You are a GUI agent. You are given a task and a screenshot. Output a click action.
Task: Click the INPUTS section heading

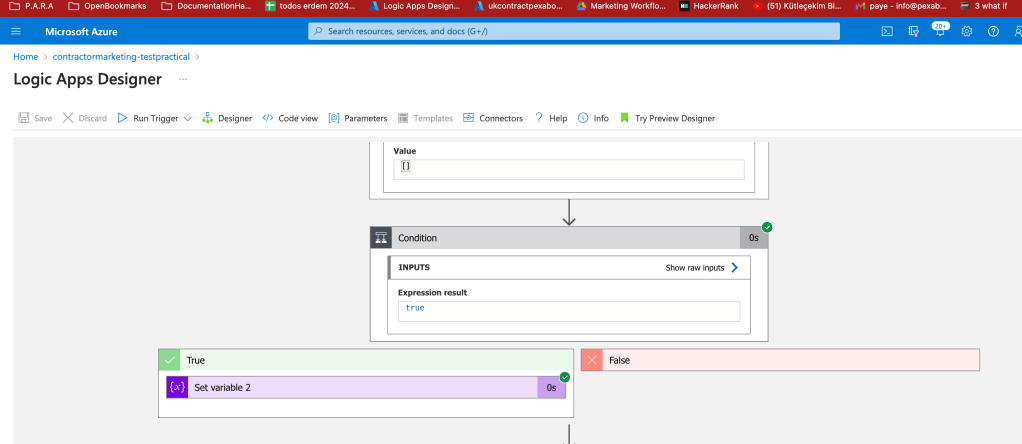(414, 267)
